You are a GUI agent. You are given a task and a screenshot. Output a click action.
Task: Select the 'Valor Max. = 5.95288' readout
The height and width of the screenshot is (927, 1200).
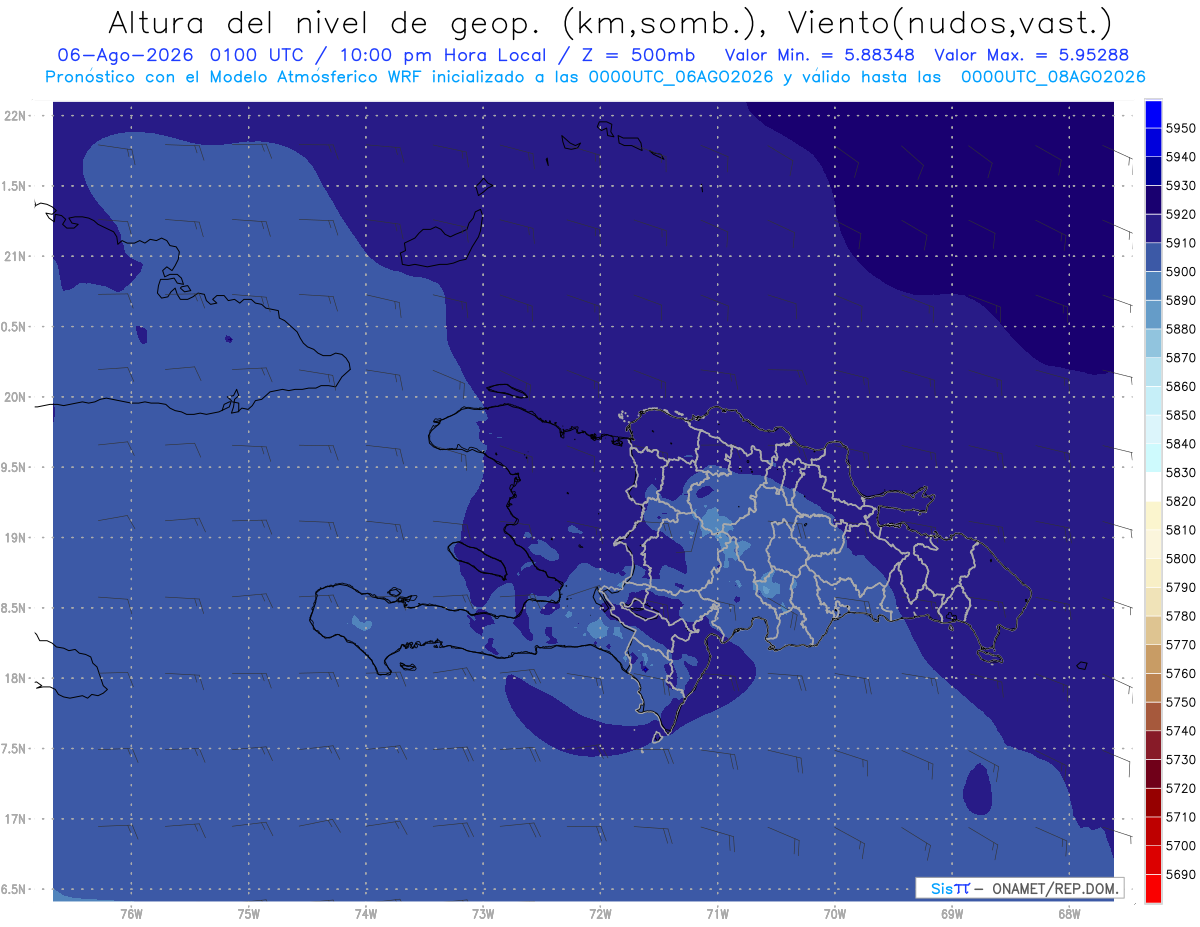point(1031,55)
